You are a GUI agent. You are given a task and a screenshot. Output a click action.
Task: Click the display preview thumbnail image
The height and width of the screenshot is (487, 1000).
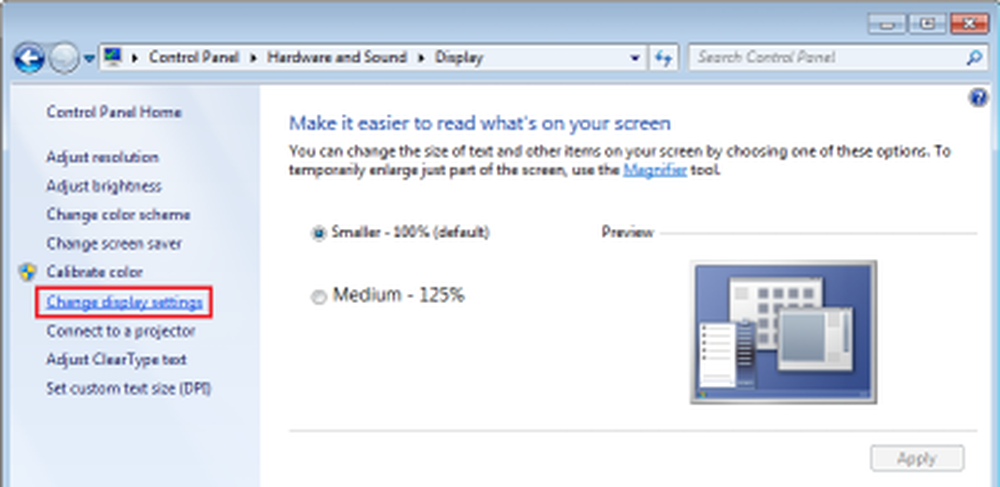pyautogui.click(x=783, y=332)
